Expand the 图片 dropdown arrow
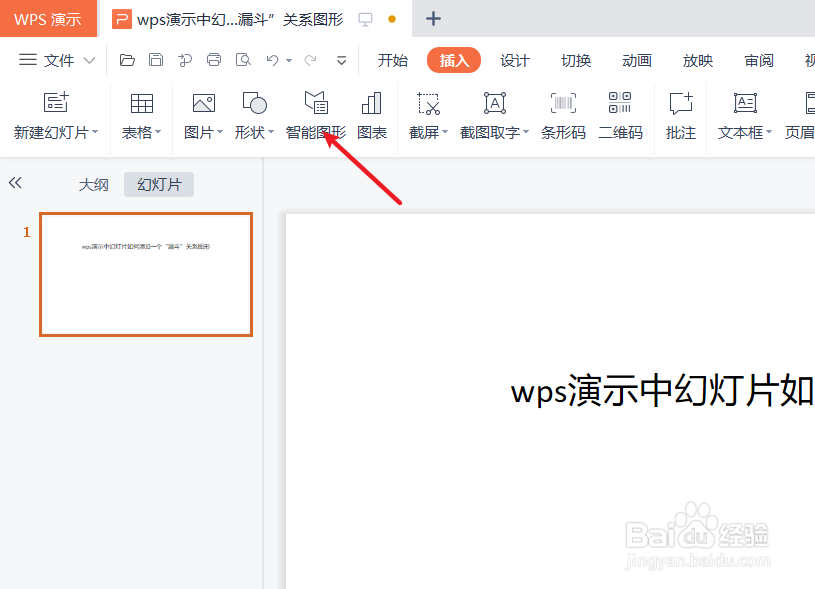Viewport: 815px width, 589px height. coord(220,132)
